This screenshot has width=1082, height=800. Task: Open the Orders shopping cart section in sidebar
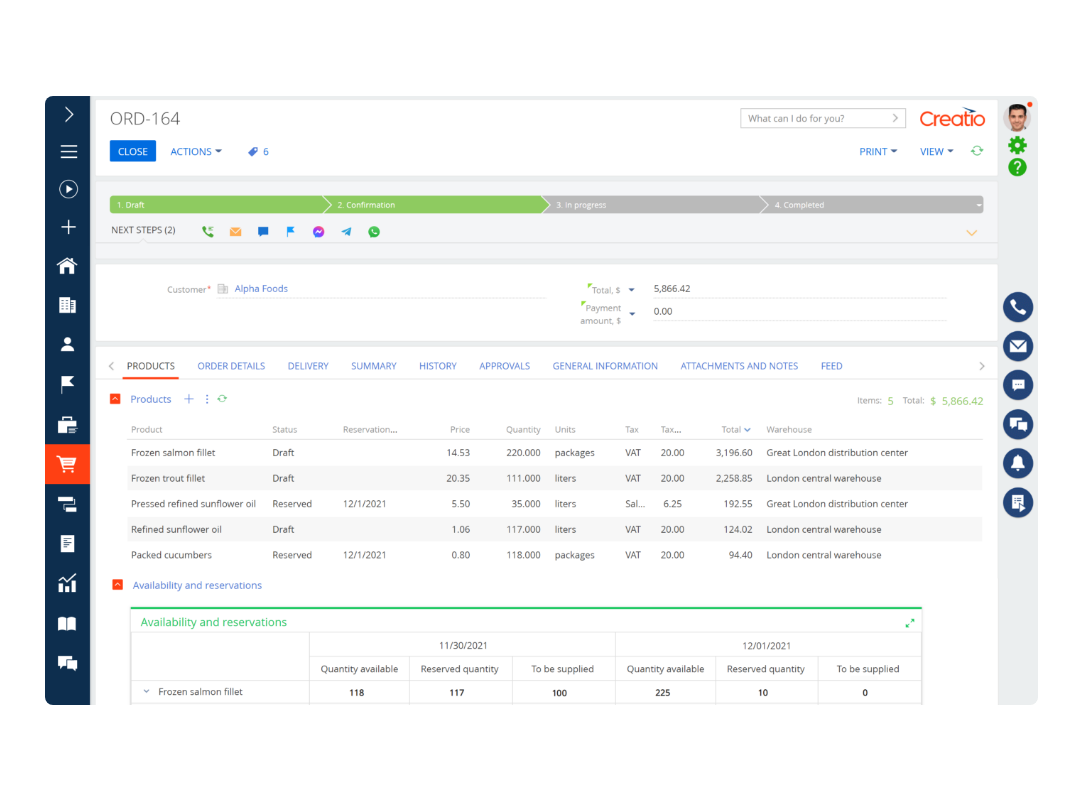pos(67,464)
